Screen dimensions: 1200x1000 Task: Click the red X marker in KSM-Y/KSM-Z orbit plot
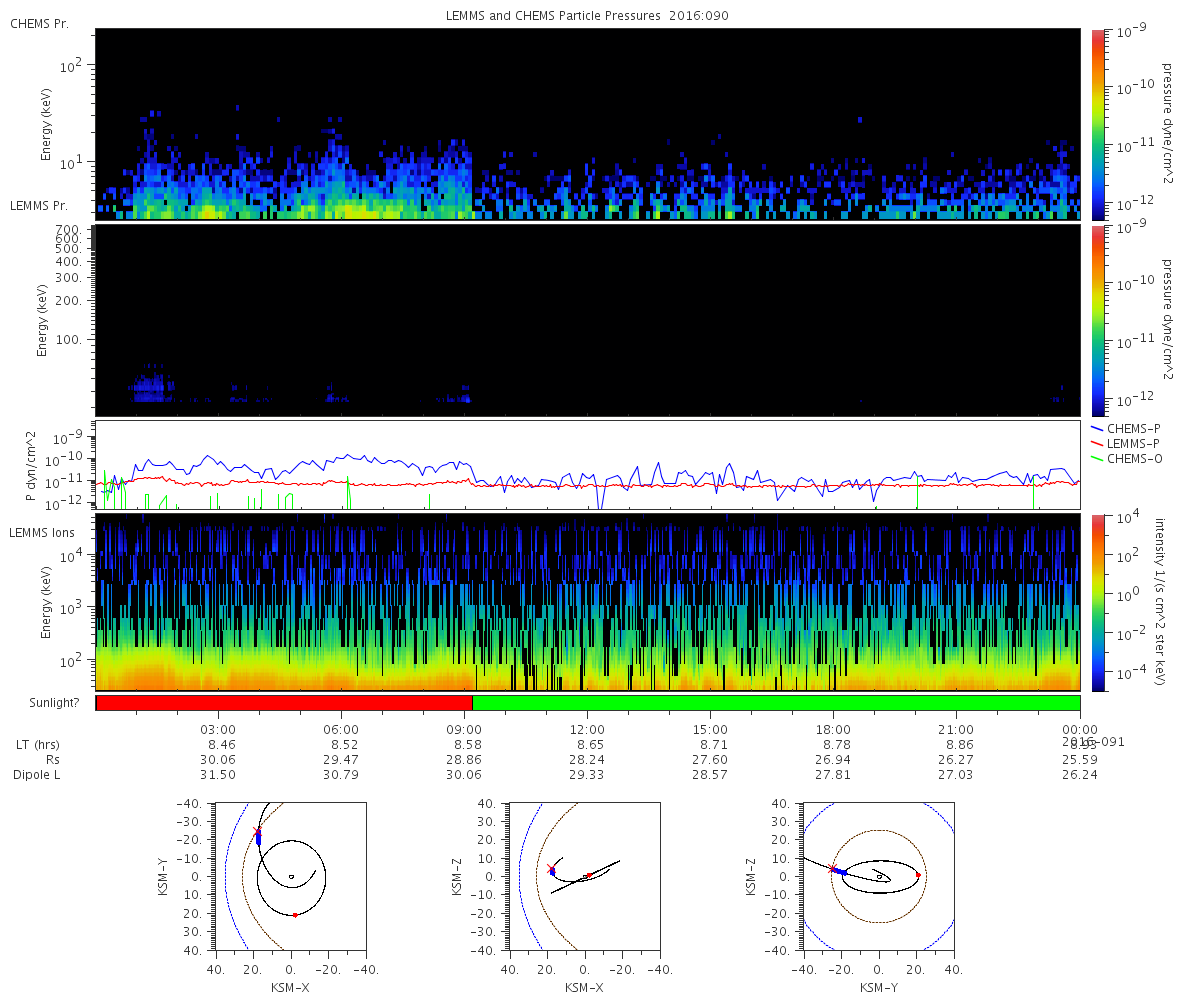[x=832, y=868]
